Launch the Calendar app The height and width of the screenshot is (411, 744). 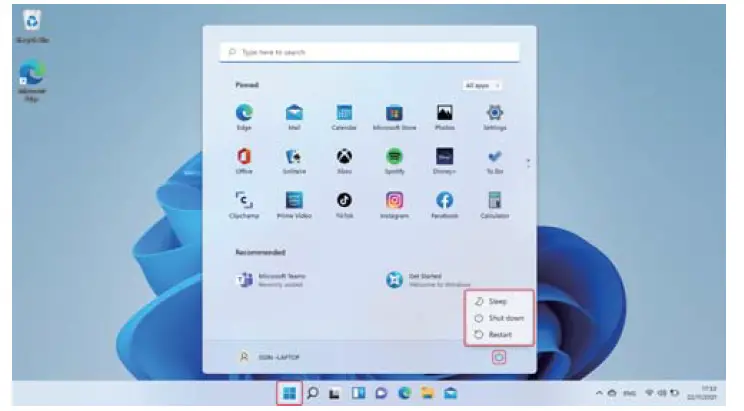[x=344, y=117]
